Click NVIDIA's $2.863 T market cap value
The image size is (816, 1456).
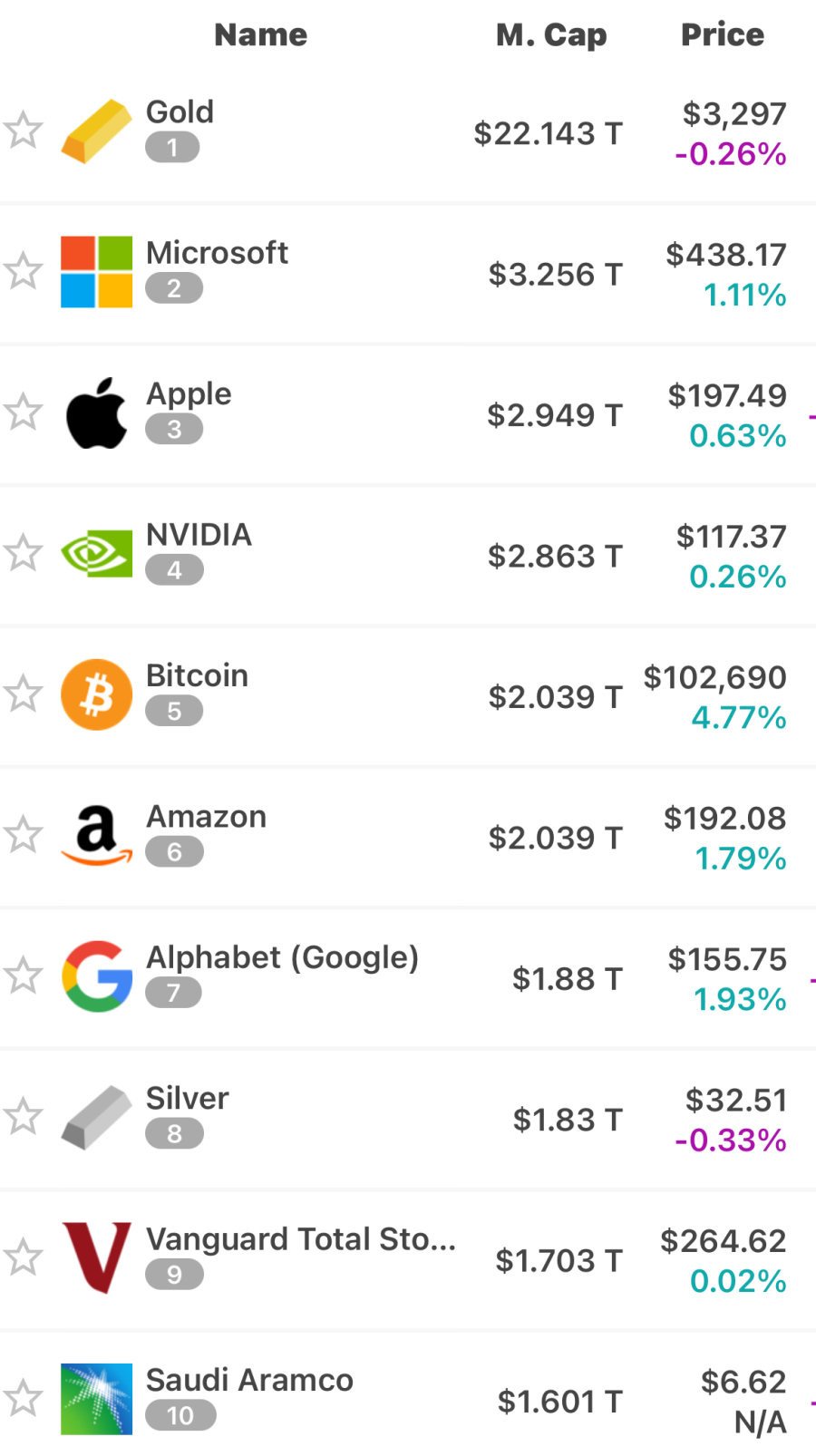pos(555,556)
